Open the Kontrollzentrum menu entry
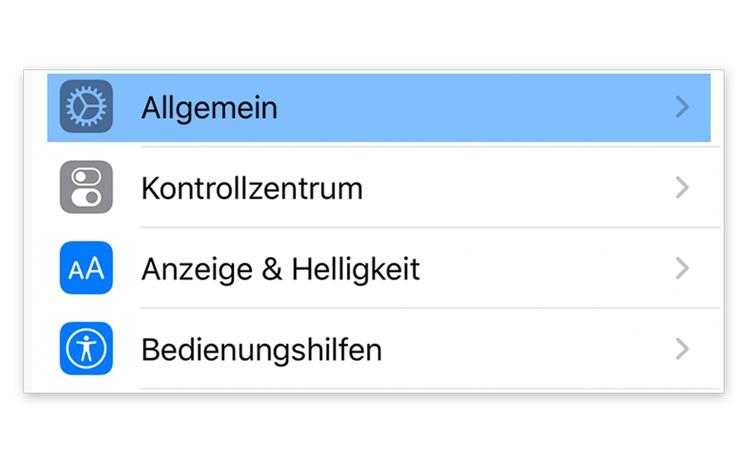The image size is (750, 468). coord(251,188)
